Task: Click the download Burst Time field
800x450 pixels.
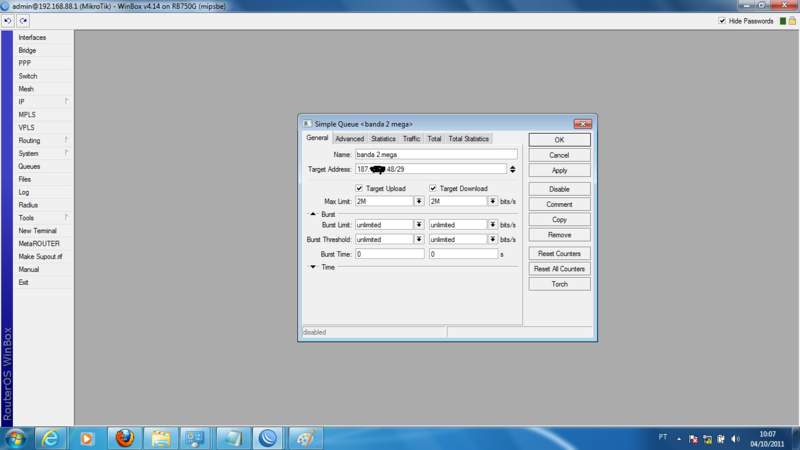Action: click(x=463, y=254)
